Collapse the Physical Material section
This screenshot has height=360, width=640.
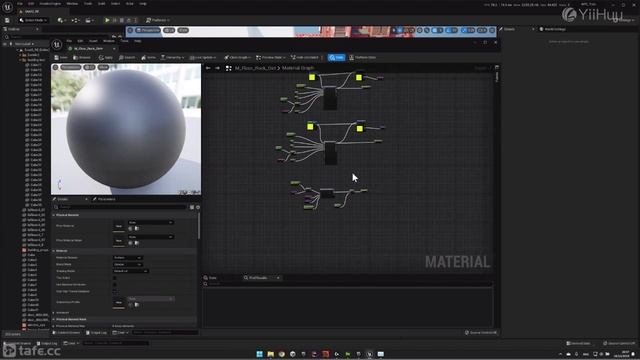point(54,215)
